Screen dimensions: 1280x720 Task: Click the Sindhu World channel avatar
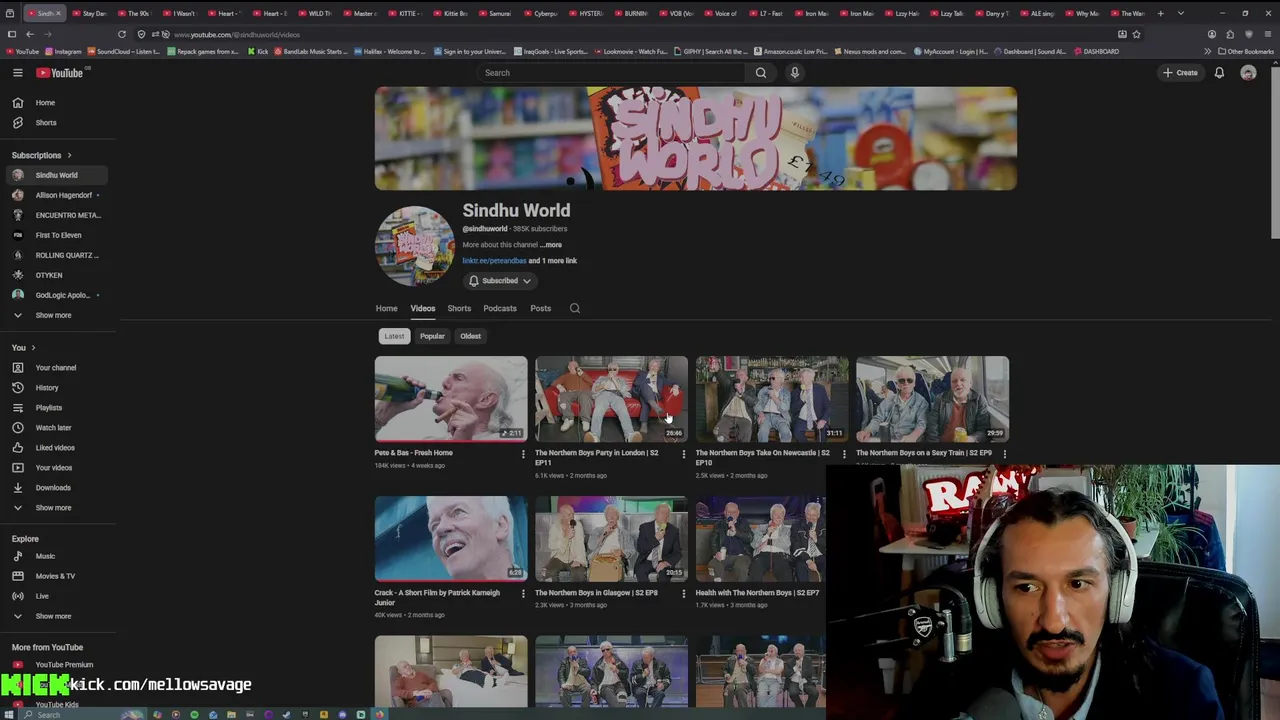[414, 246]
